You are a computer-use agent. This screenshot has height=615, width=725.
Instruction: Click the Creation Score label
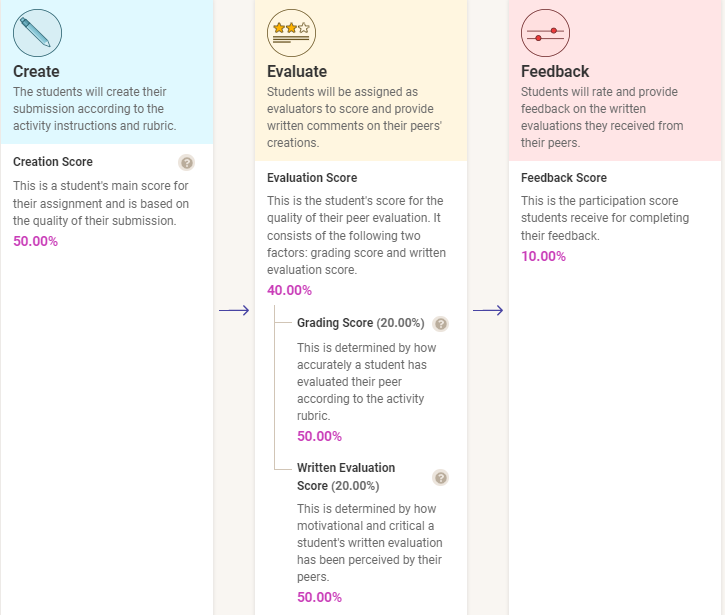(53, 162)
